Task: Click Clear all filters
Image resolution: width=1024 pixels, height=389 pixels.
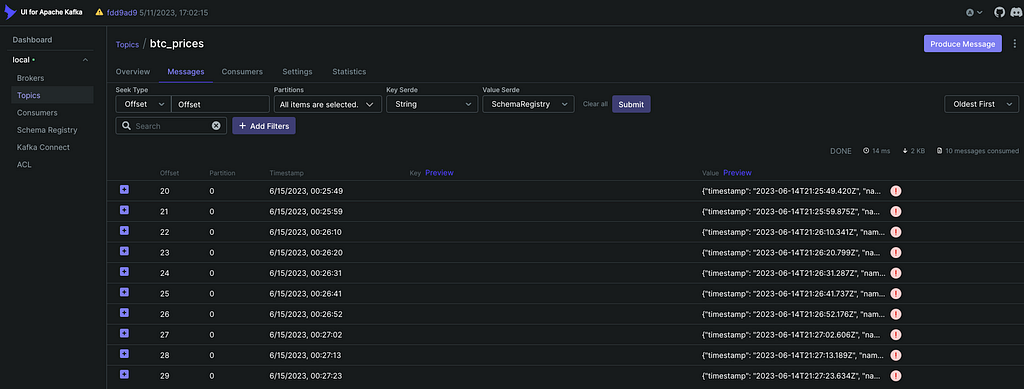Action: [595, 104]
